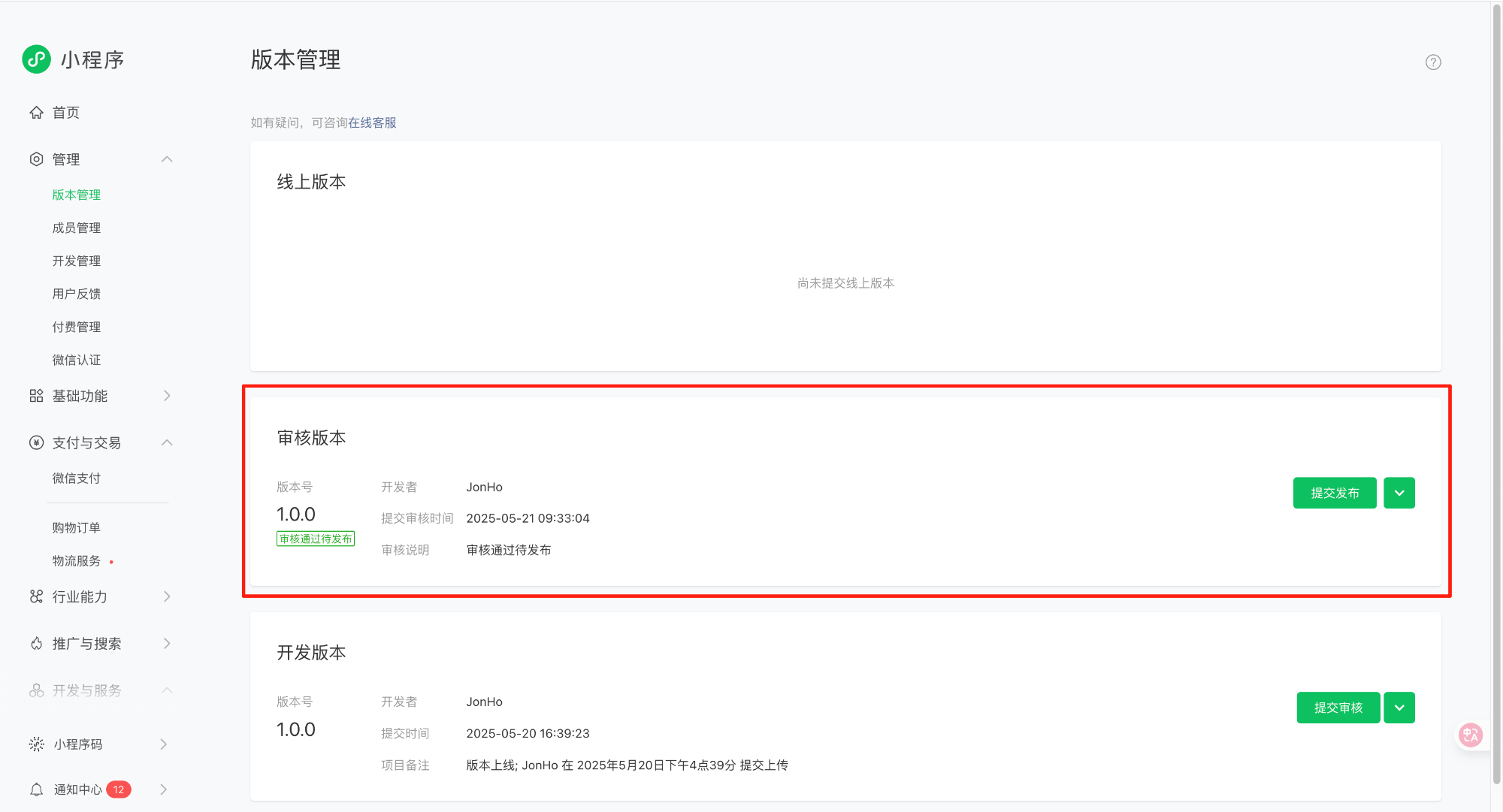Click the mini program code icon beside 小程序码
The image size is (1503, 812).
click(x=36, y=744)
